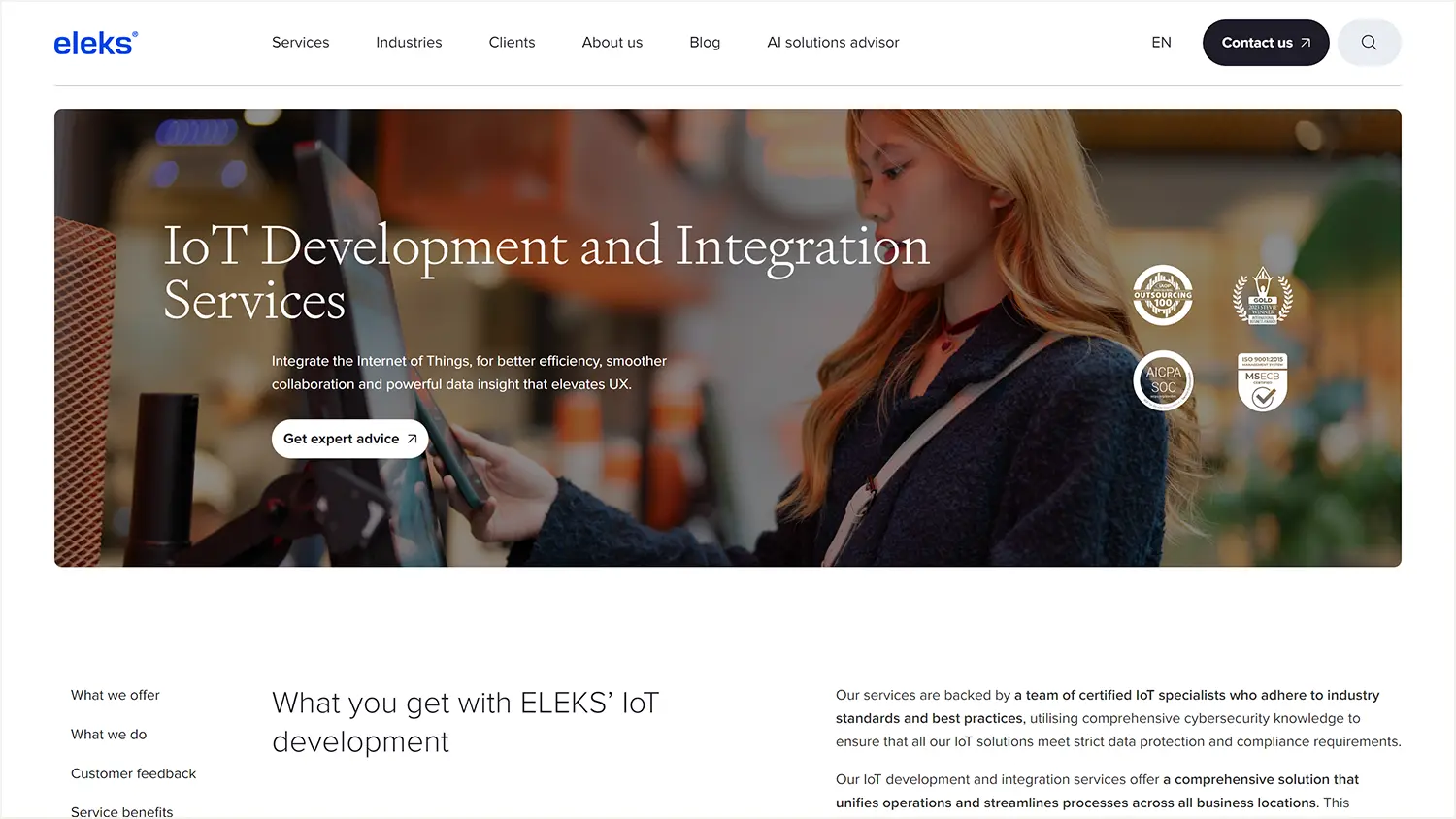This screenshot has width=1456, height=819.
Task: Expand the Industries menu
Action: (x=409, y=42)
